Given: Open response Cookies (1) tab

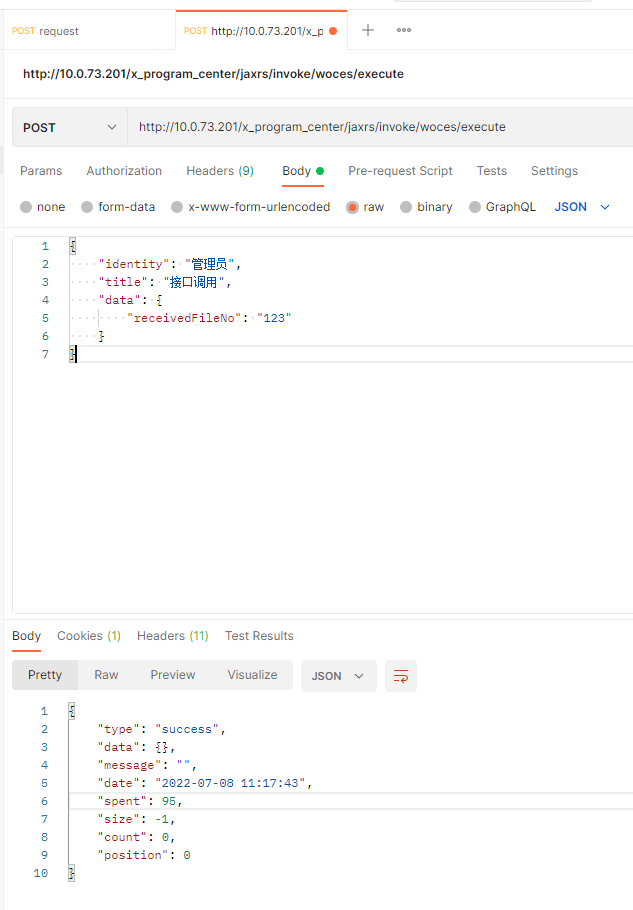Looking at the screenshot, I should 89,636.
